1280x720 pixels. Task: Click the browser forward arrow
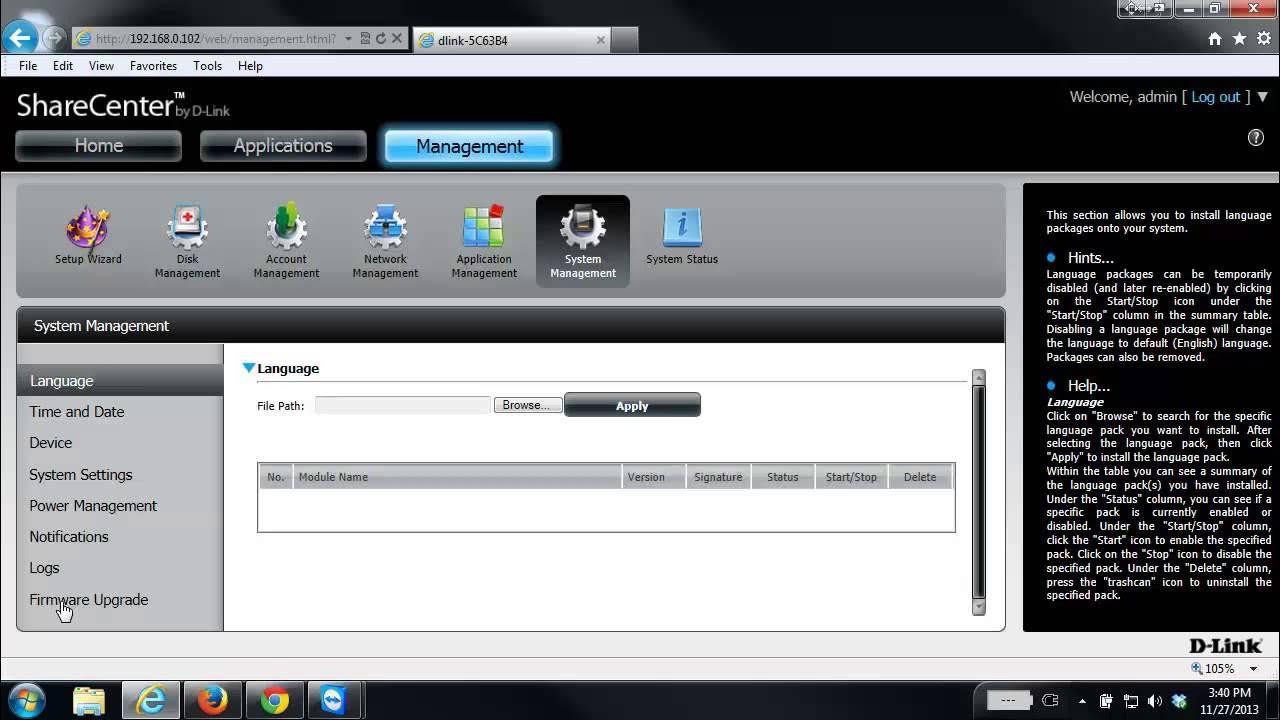pos(54,39)
